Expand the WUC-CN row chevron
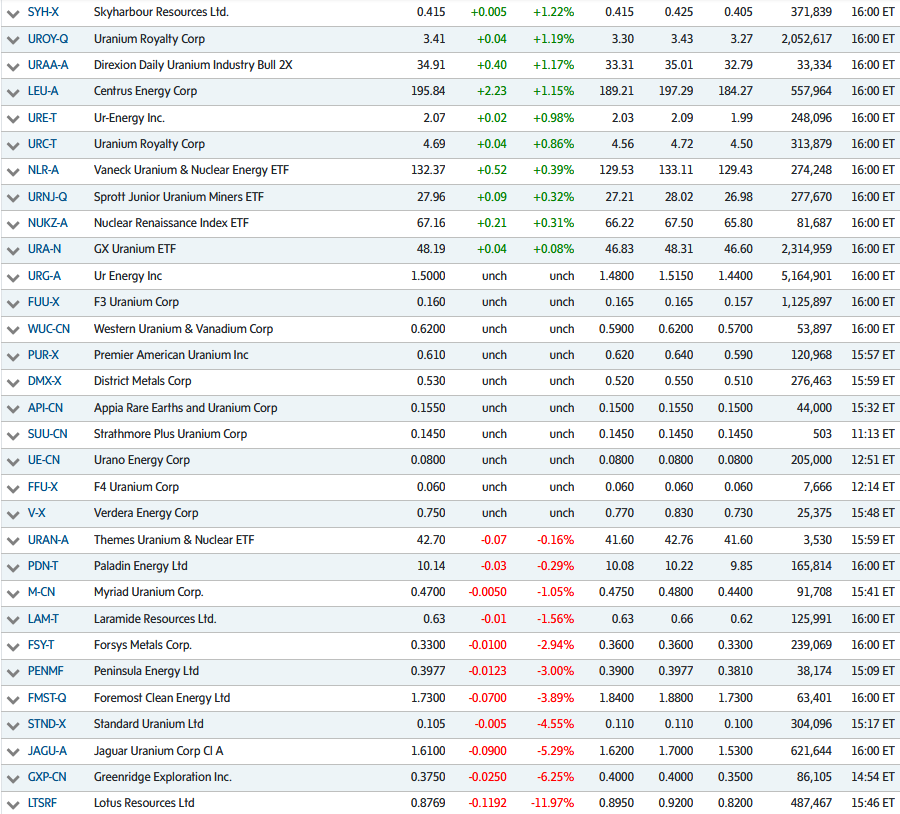 13,330
